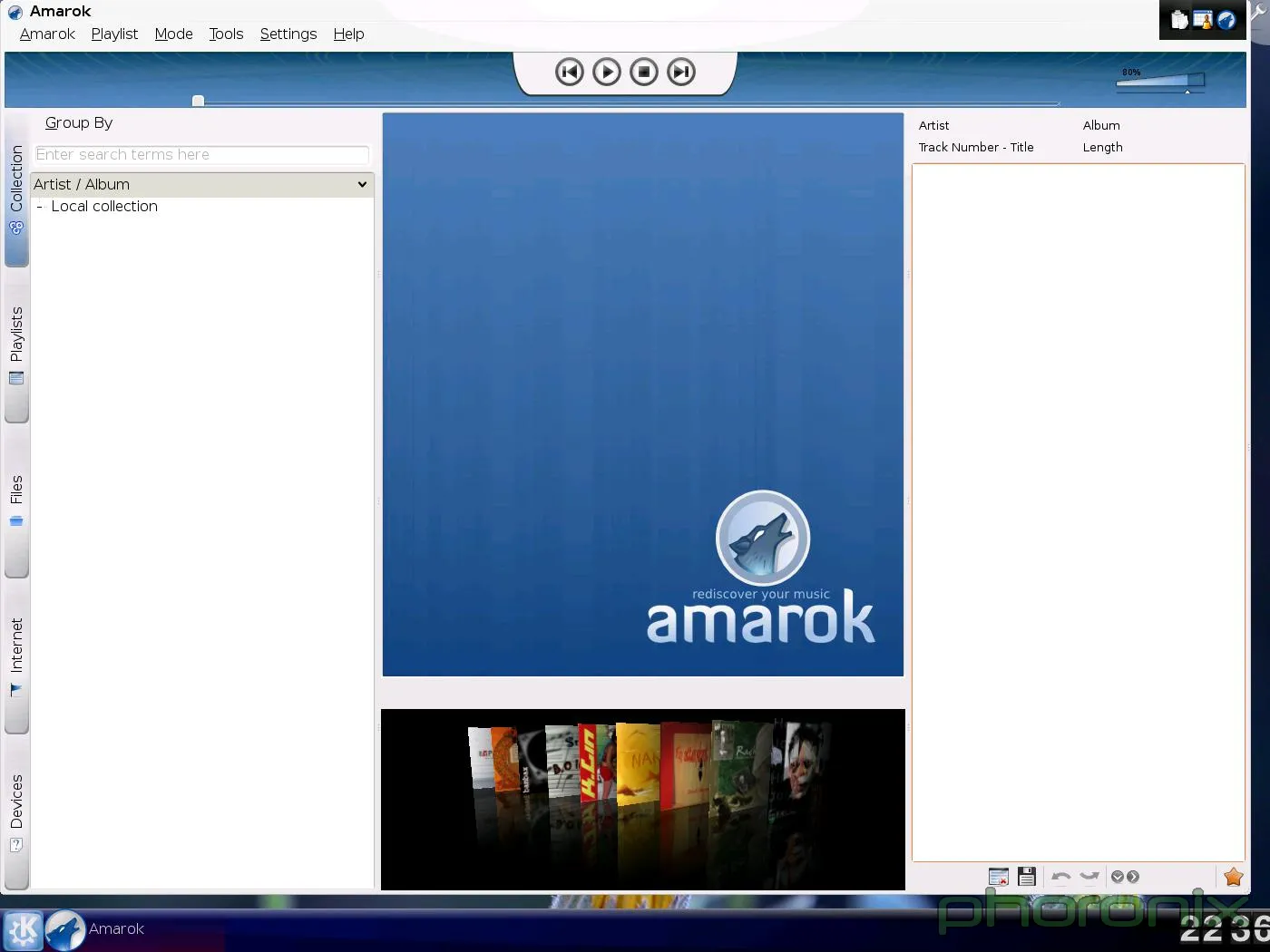This screenshot has width=1270, height=952.
Task: Redo the playlist change
Action: pyautogui.click(x=1089, y=877)
